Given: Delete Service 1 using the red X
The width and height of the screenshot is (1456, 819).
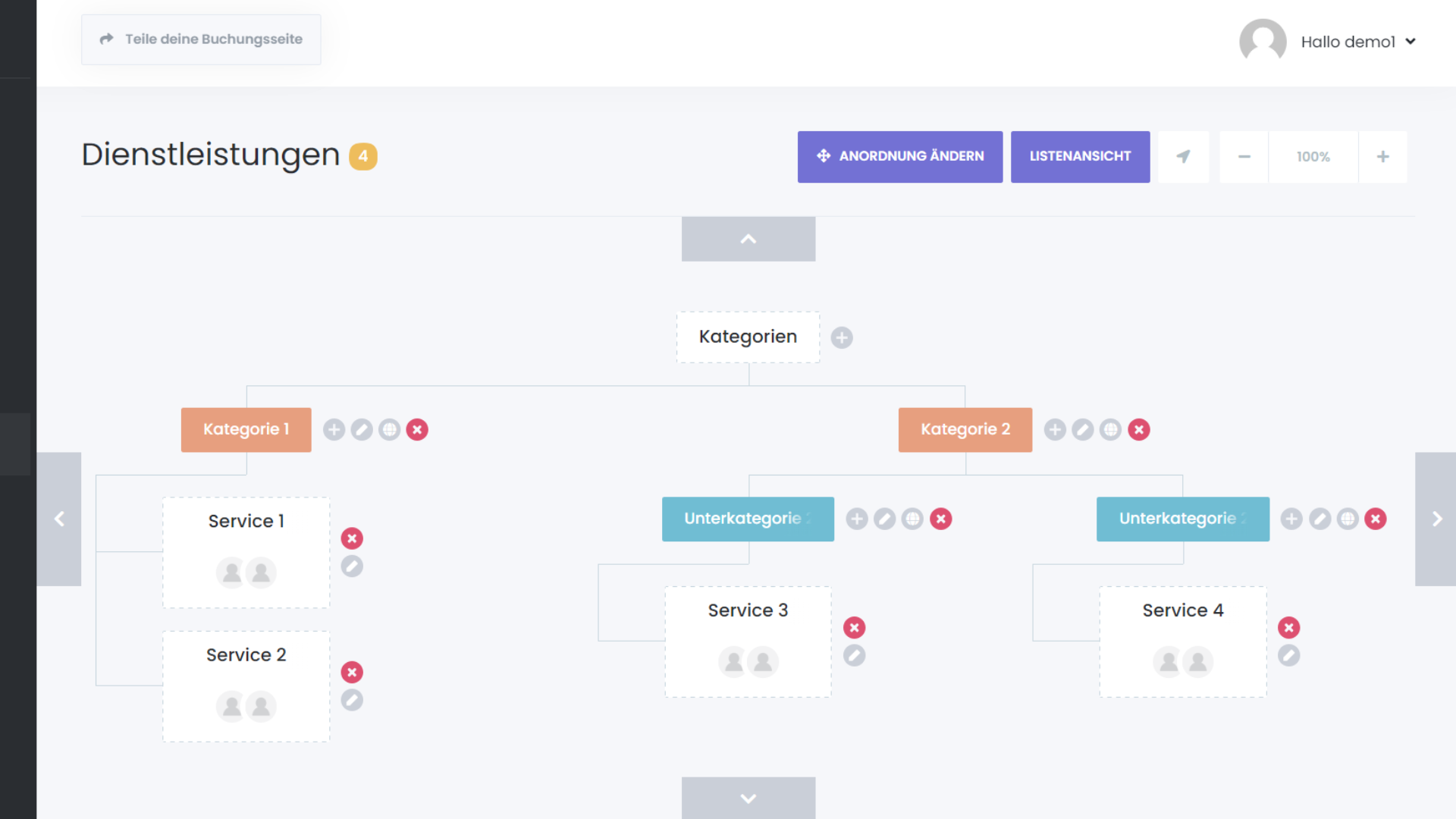Looking at the screenshot, I should click(352, 538).
